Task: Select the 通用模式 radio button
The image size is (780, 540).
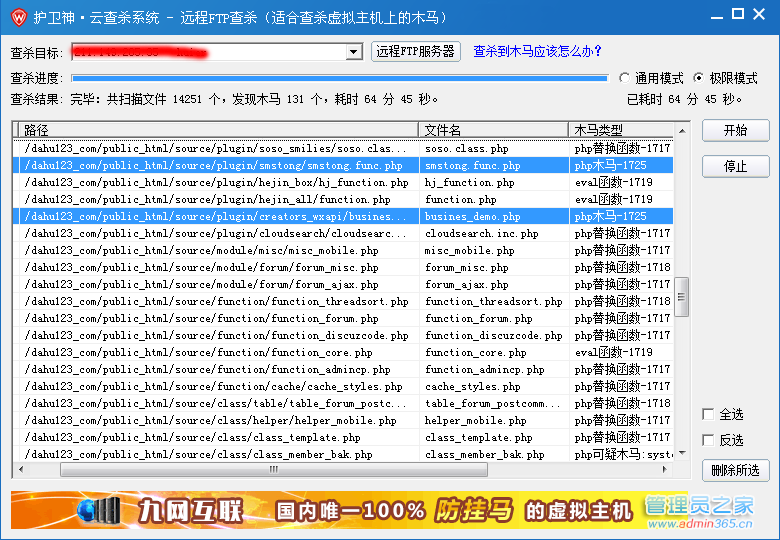Action: (624, 78)
